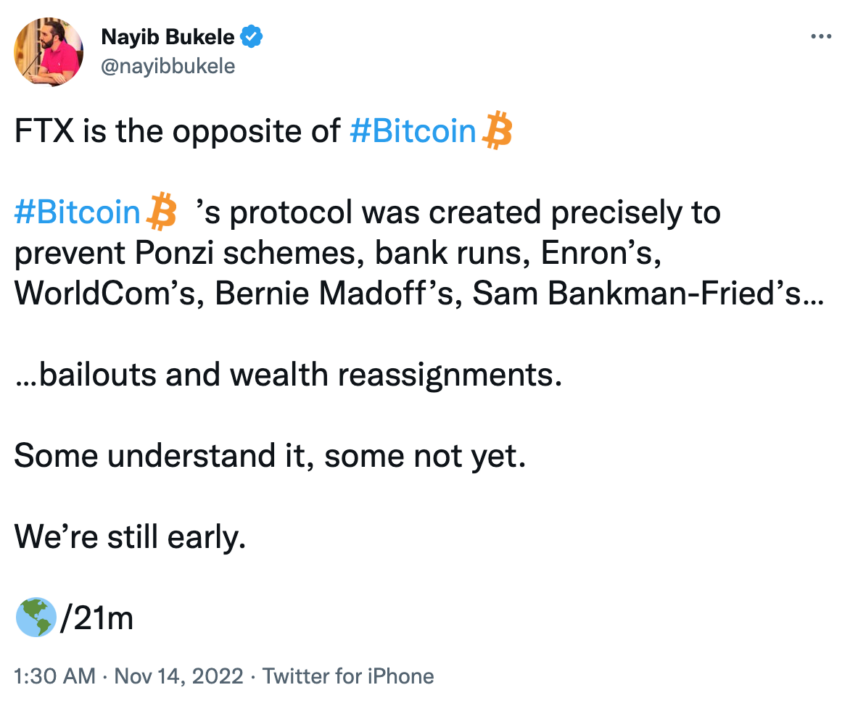Click the "…bailouts and wealth reassignments." line
Image resolution: width=850 pixels, height=706 pixels.
tap(289, 376)
